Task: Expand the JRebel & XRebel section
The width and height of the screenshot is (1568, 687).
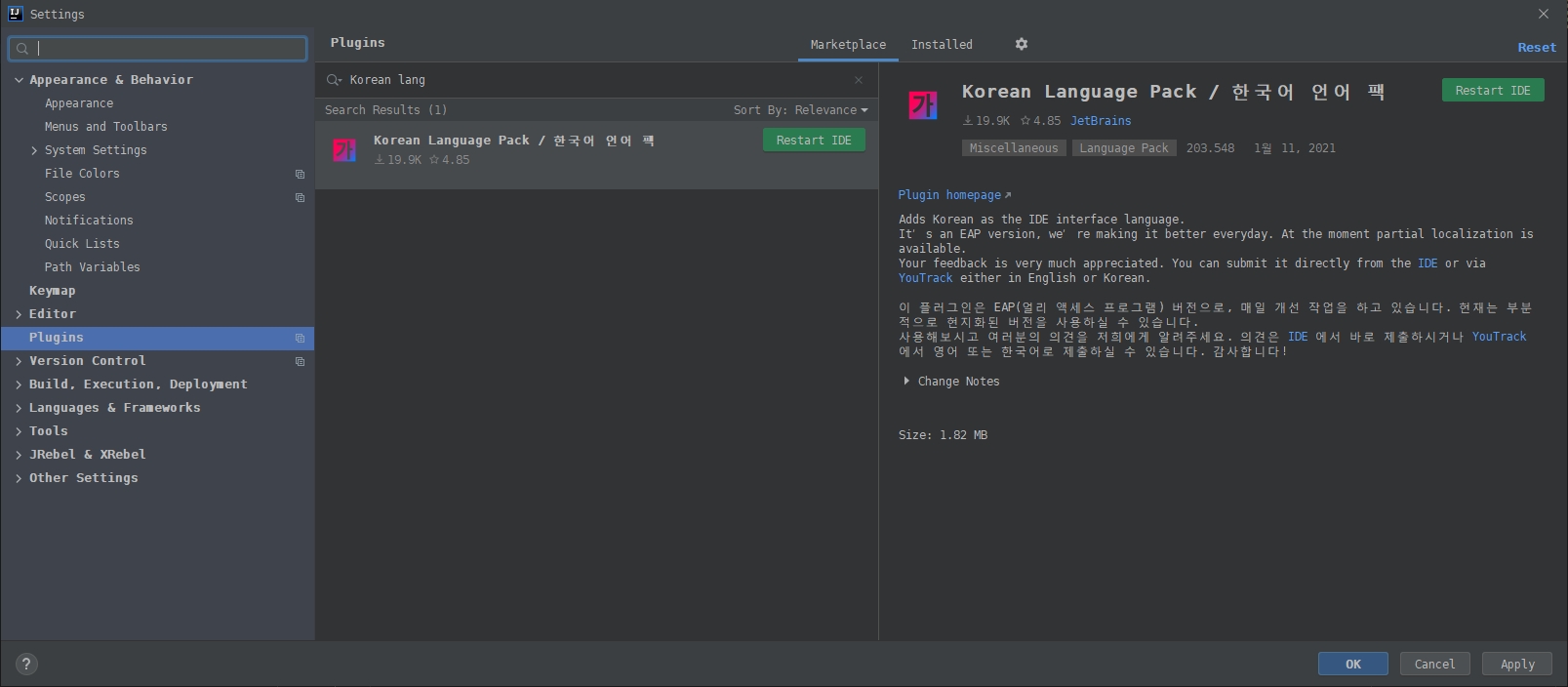Action: pyautogui.click(x=19, y=455)
